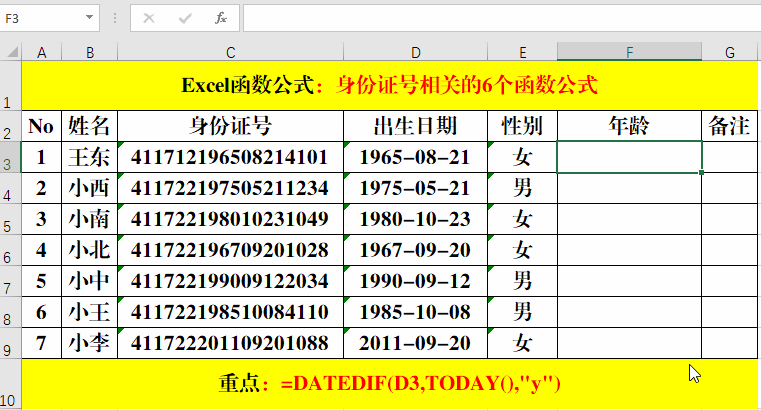Select row 7 header
Image resolution: width=761 pixels, height=410 pixels.
11,281
